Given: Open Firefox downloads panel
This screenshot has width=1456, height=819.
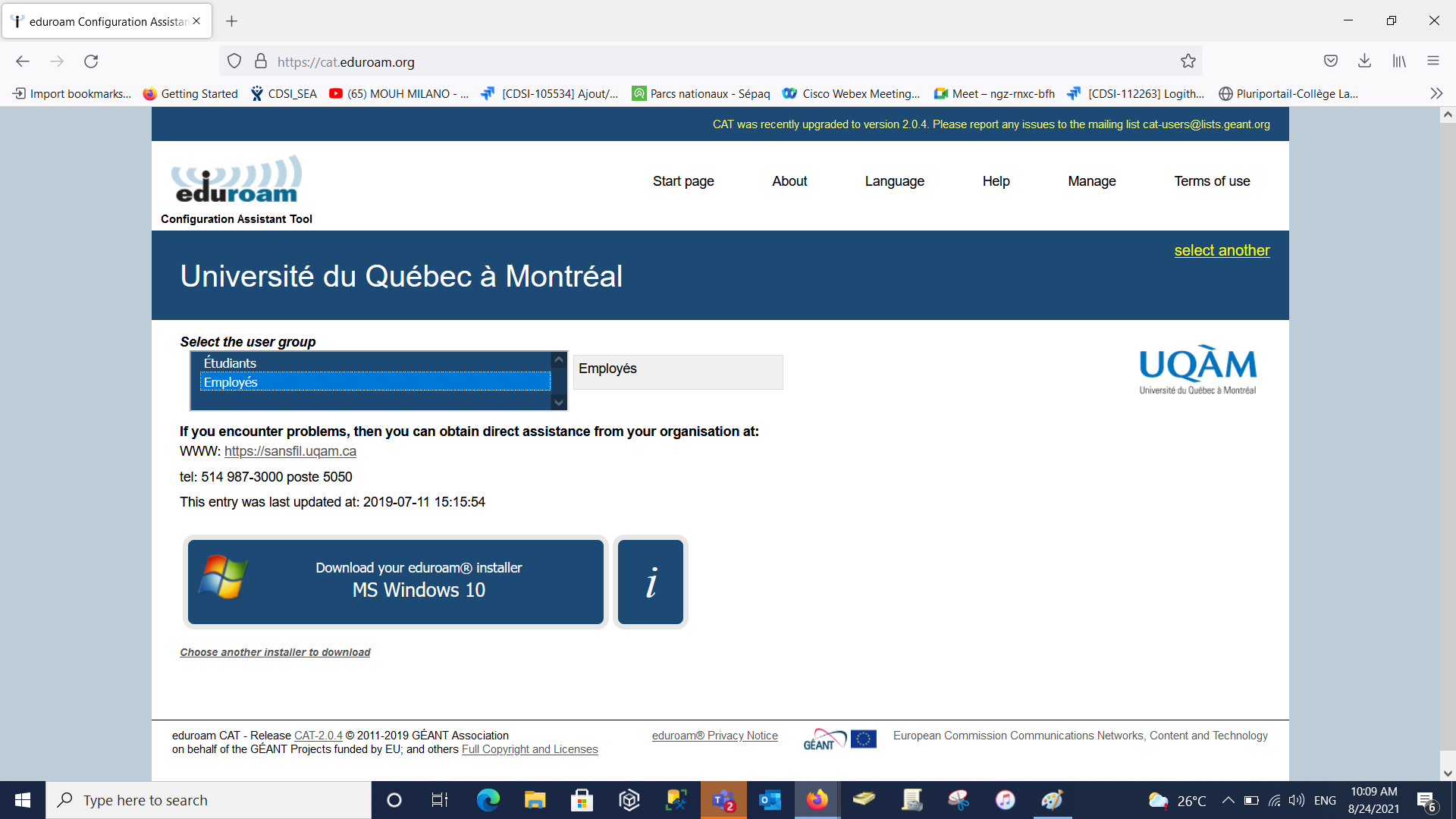Looking at the screenshot, I should click(x=1364, y=61).
